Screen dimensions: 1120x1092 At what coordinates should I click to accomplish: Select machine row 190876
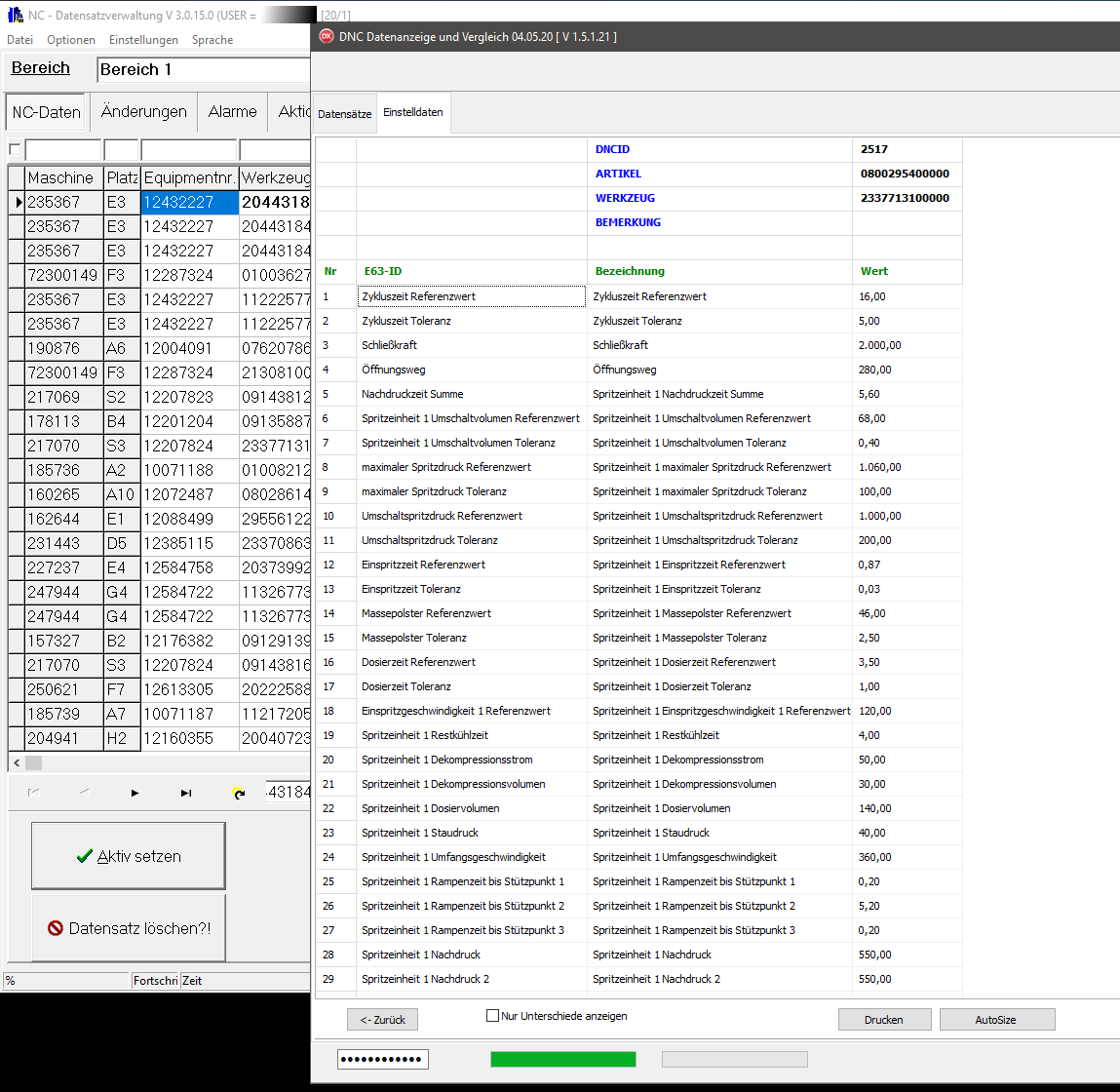tap(63, 349)
